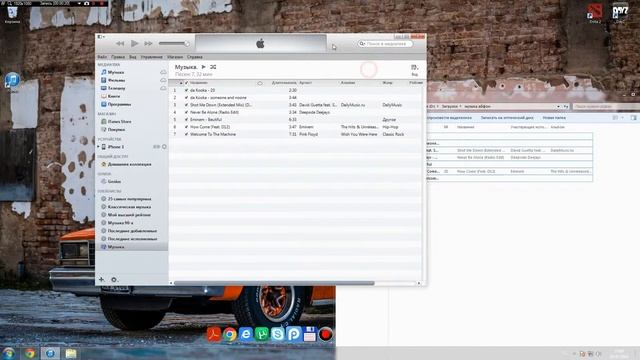Play the Музыка playlist using header play icon
This screenshot has width=640, height=360.
pos(203,67)
